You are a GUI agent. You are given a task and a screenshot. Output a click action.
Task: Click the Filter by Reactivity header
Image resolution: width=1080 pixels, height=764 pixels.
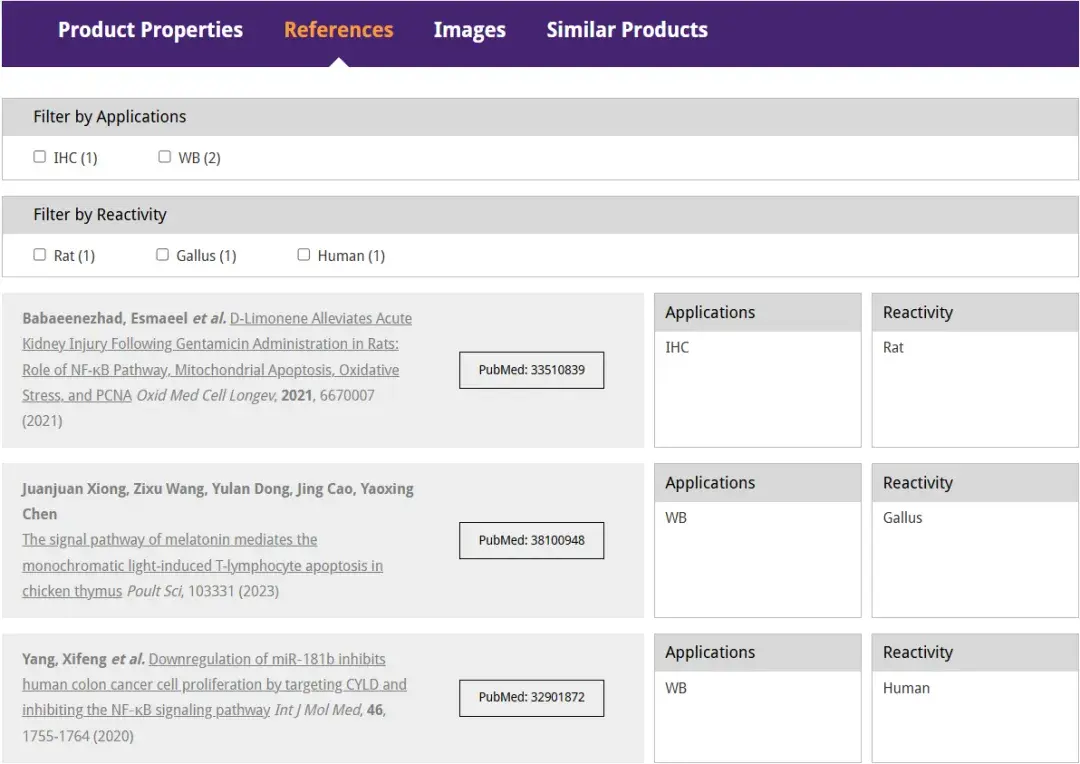pyautogui.click(x=100, y=215)
